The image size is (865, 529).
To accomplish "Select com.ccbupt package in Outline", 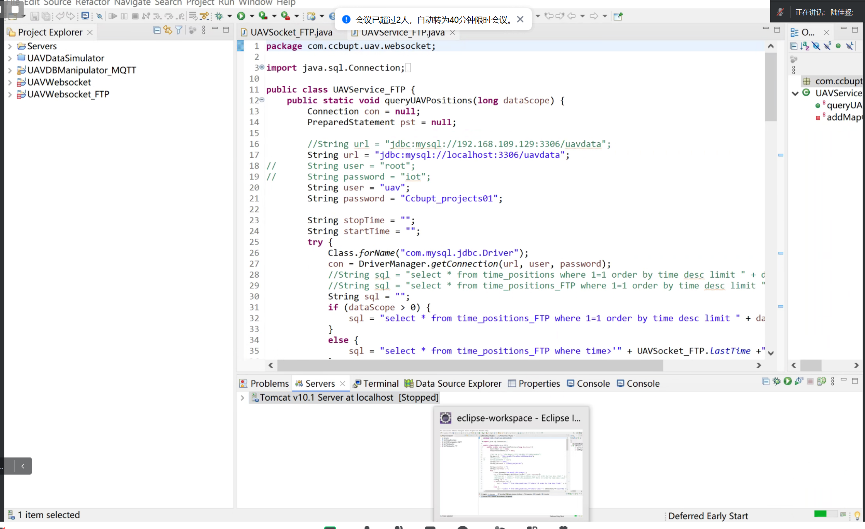I will pos(833,81).
